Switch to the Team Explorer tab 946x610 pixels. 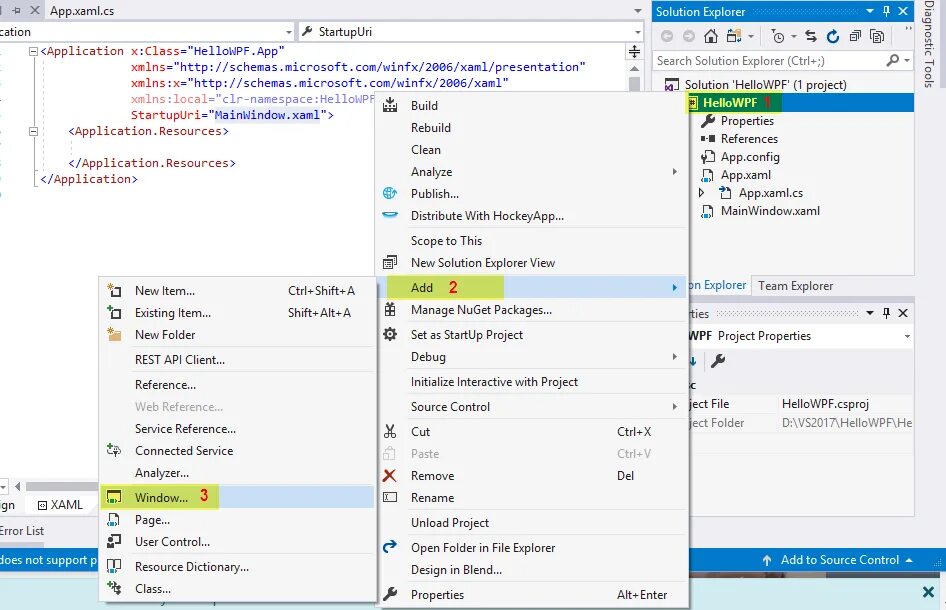click(x=795, y=285)
